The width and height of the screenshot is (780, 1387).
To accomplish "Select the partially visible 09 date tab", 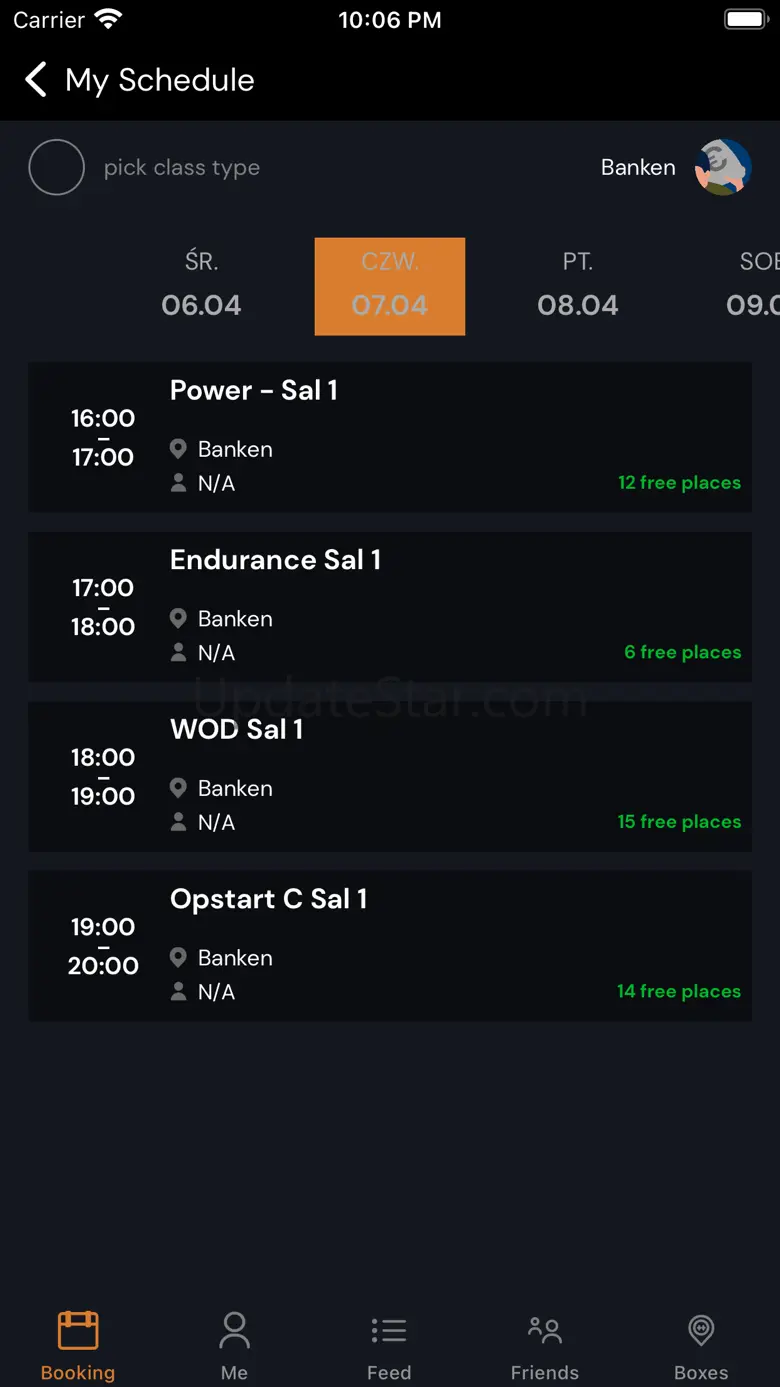I will coord(755,286).
